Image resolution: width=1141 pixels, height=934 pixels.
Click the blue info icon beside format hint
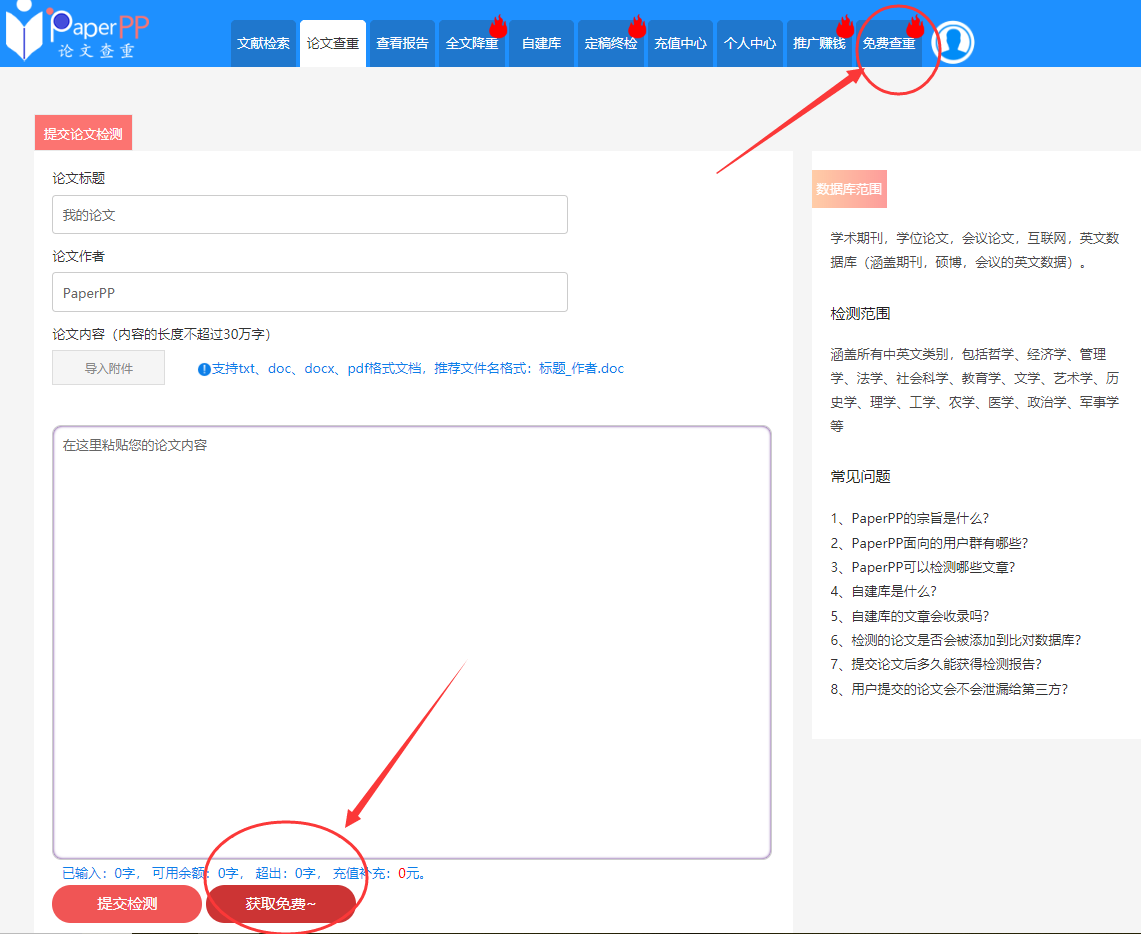pyautogui.click(x=204, y=369)
